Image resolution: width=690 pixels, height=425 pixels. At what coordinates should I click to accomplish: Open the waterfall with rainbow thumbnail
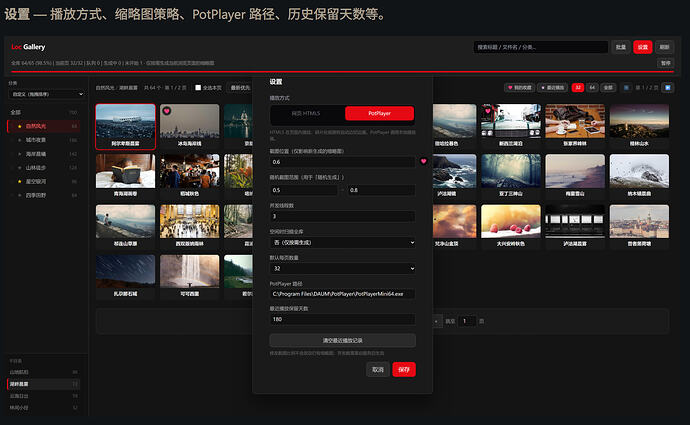(190, 271)
